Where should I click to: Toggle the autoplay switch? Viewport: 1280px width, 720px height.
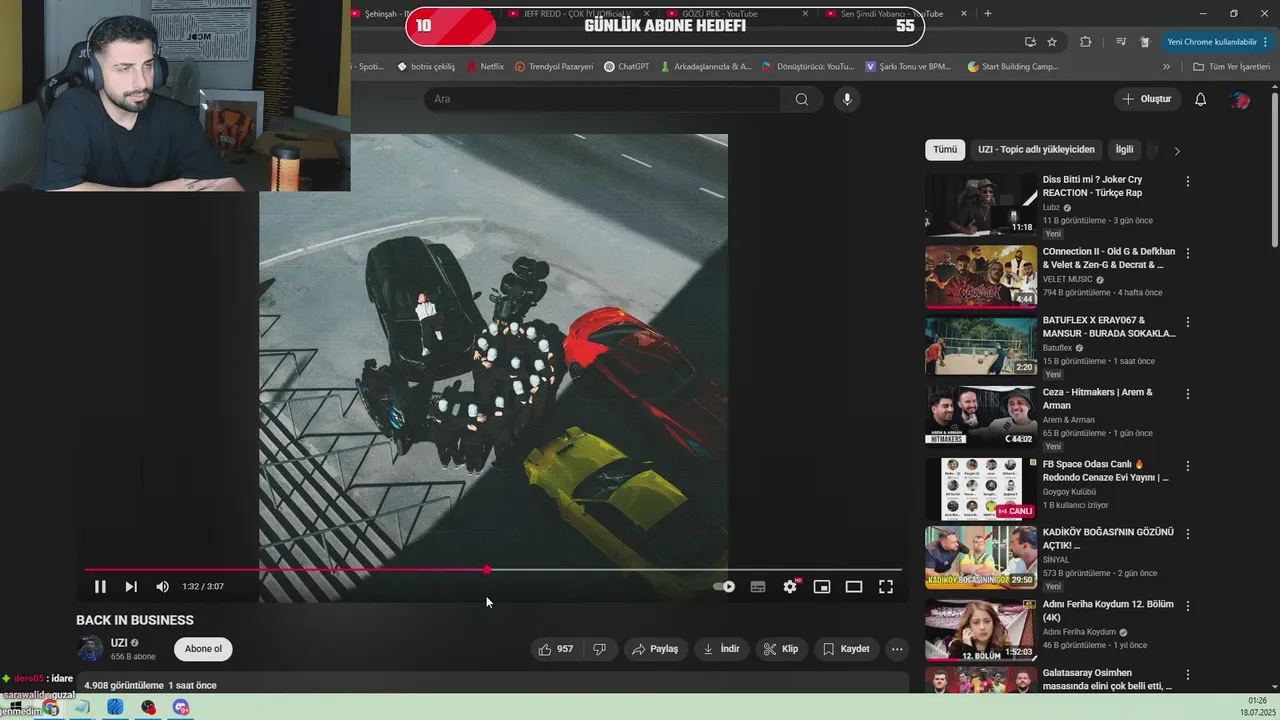[x=724, y=587]
